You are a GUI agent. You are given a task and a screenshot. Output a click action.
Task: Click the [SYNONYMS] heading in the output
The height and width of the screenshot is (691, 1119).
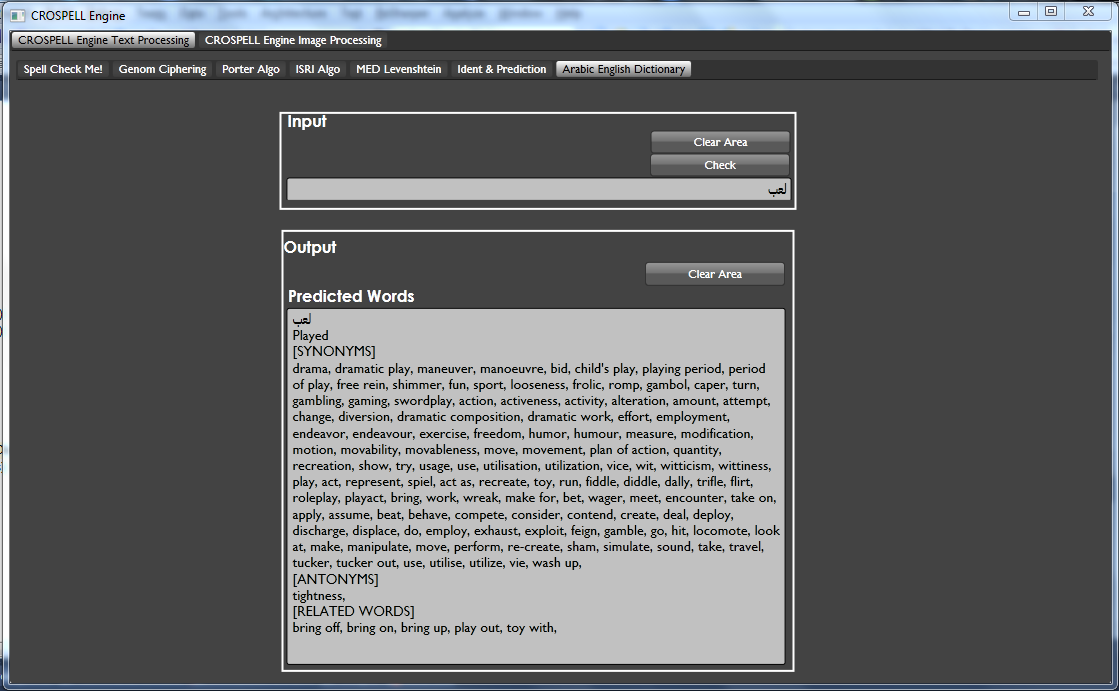click(x=334, y=352)
